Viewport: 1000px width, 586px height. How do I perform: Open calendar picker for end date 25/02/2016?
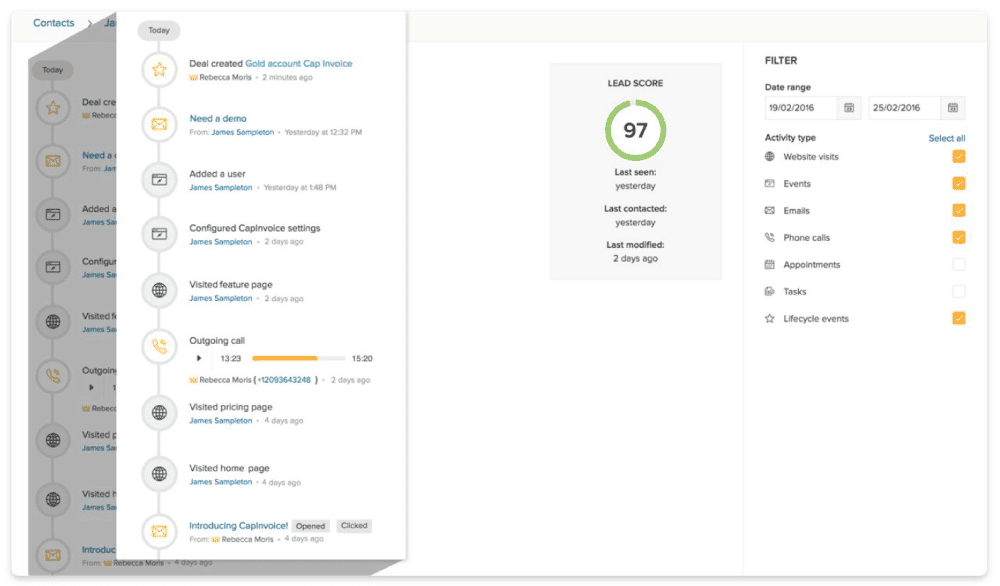click(x=953, y=108)
